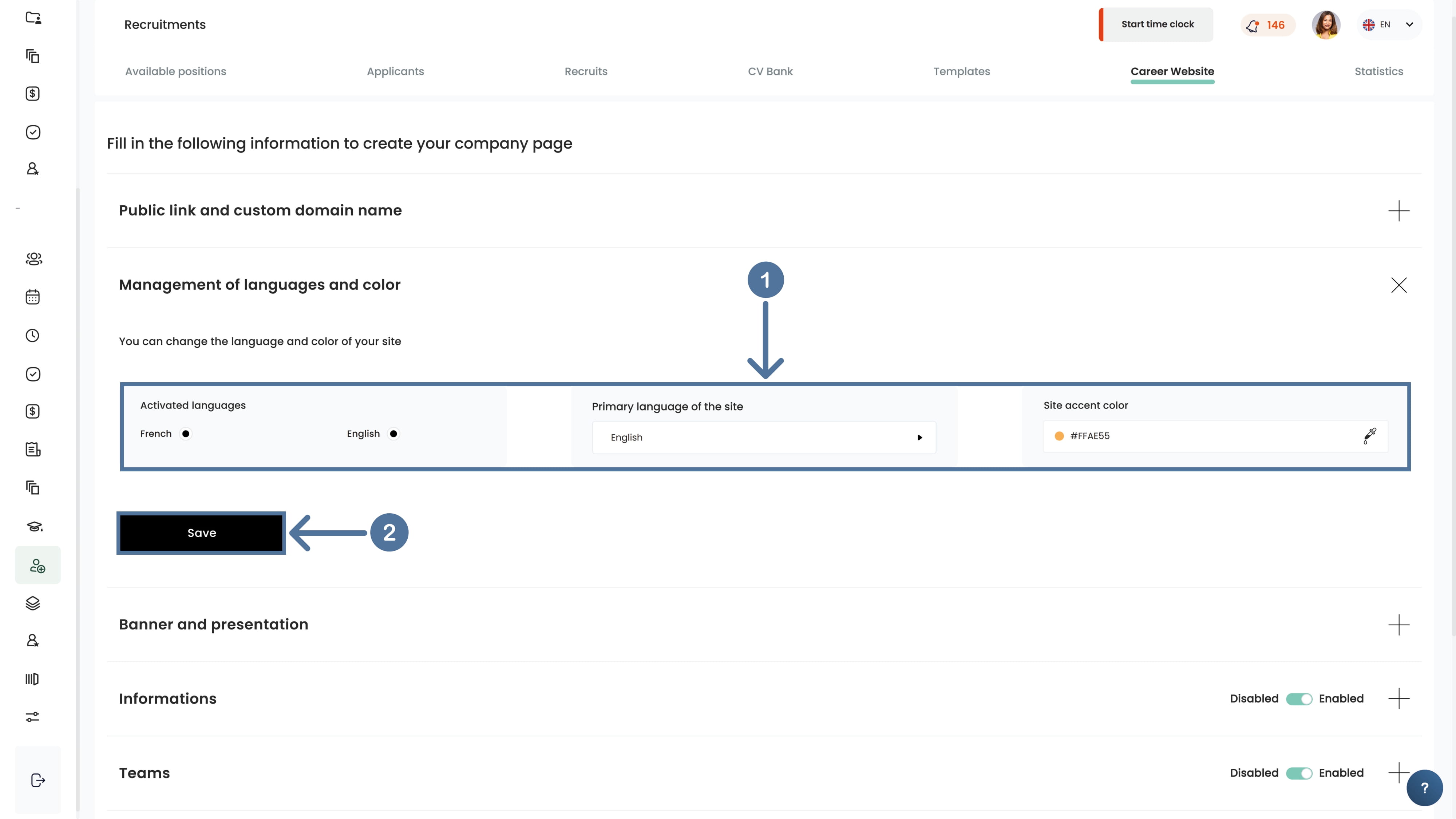
Task: Open the graduation cap training icon
Action: tap(34, 526)
